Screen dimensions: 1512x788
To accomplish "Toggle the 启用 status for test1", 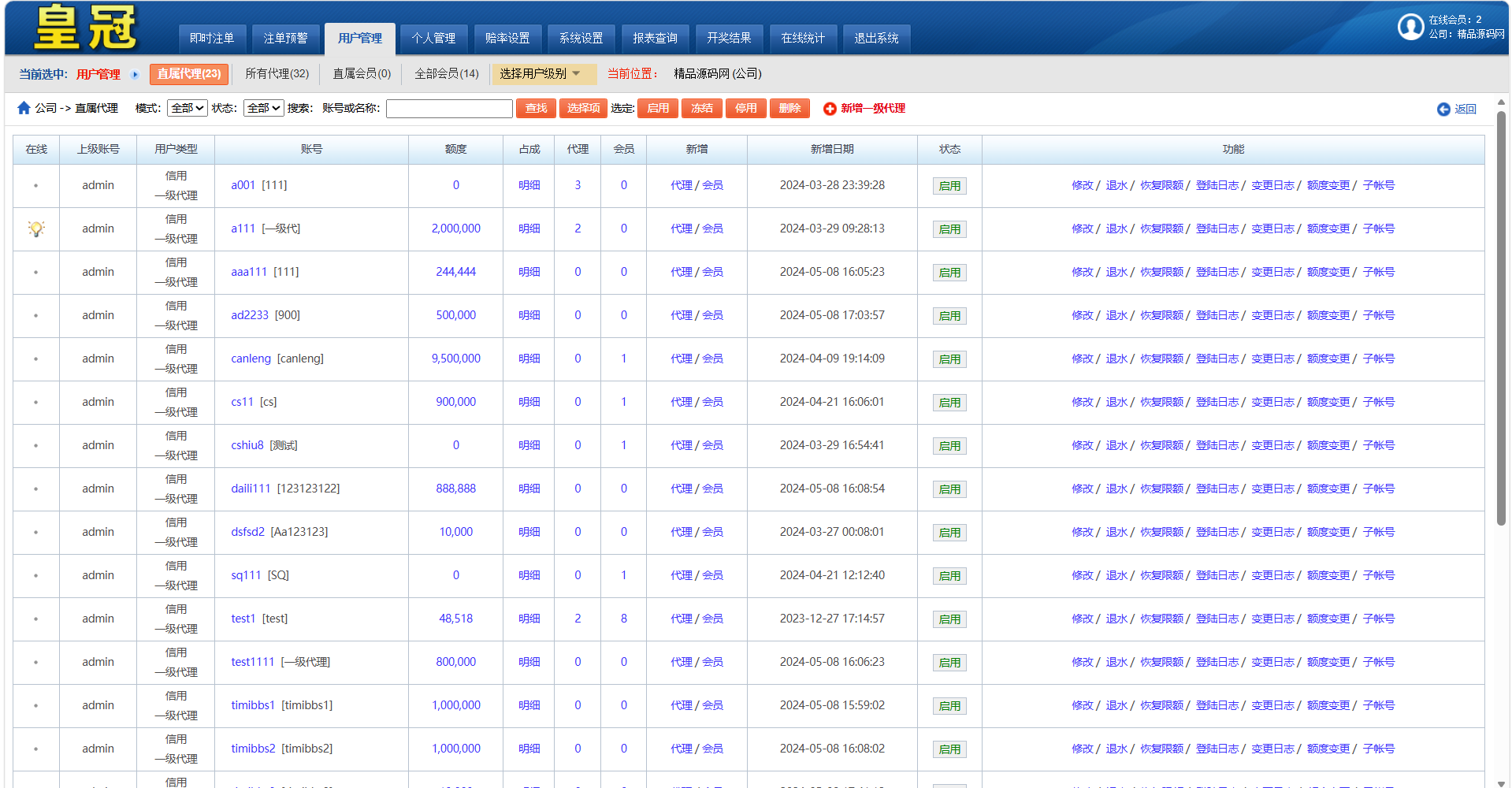I will [949, 619].
